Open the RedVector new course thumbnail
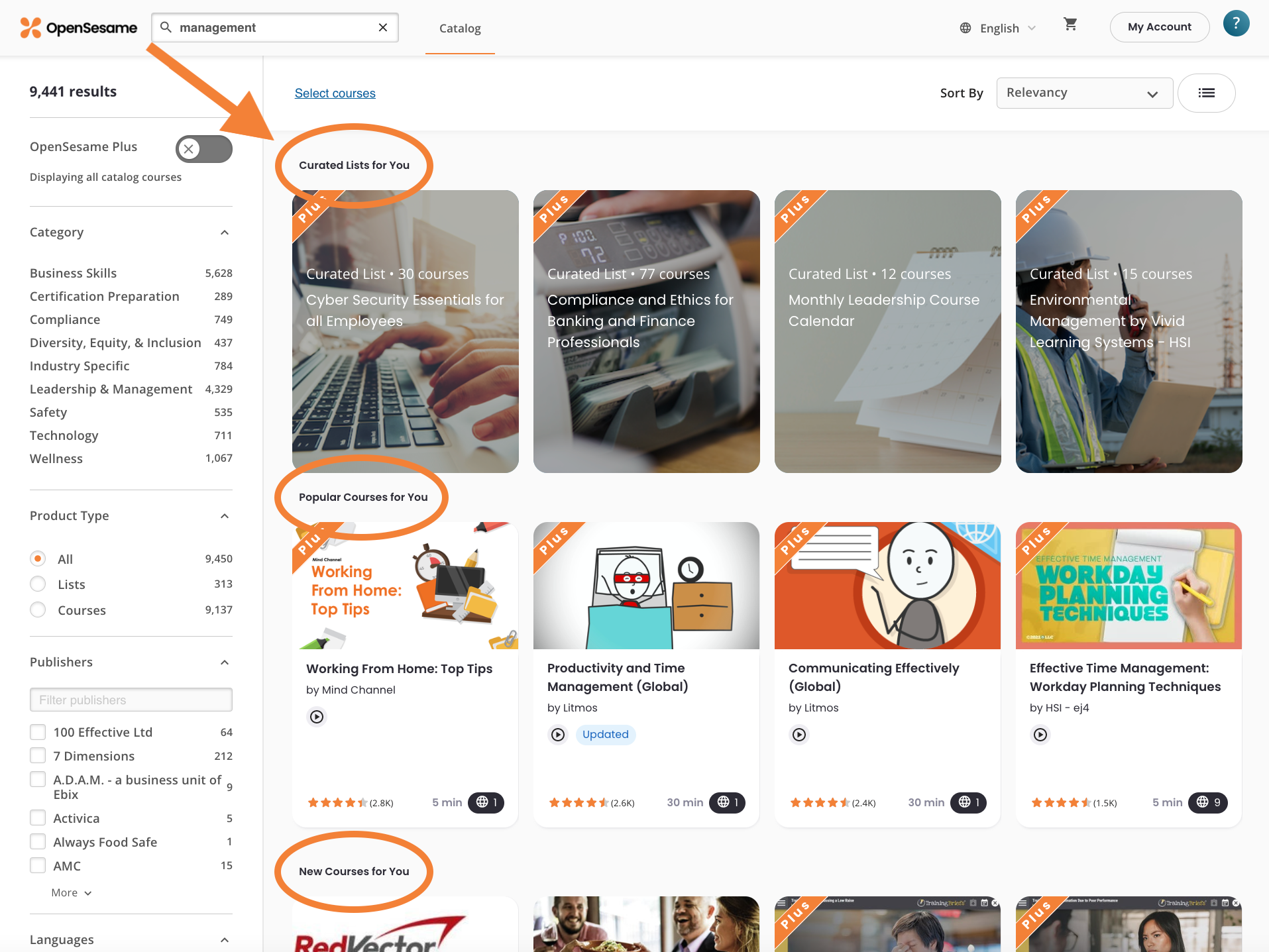The width and height of the screenshot is (1269, 952). [x=406, y=924]
